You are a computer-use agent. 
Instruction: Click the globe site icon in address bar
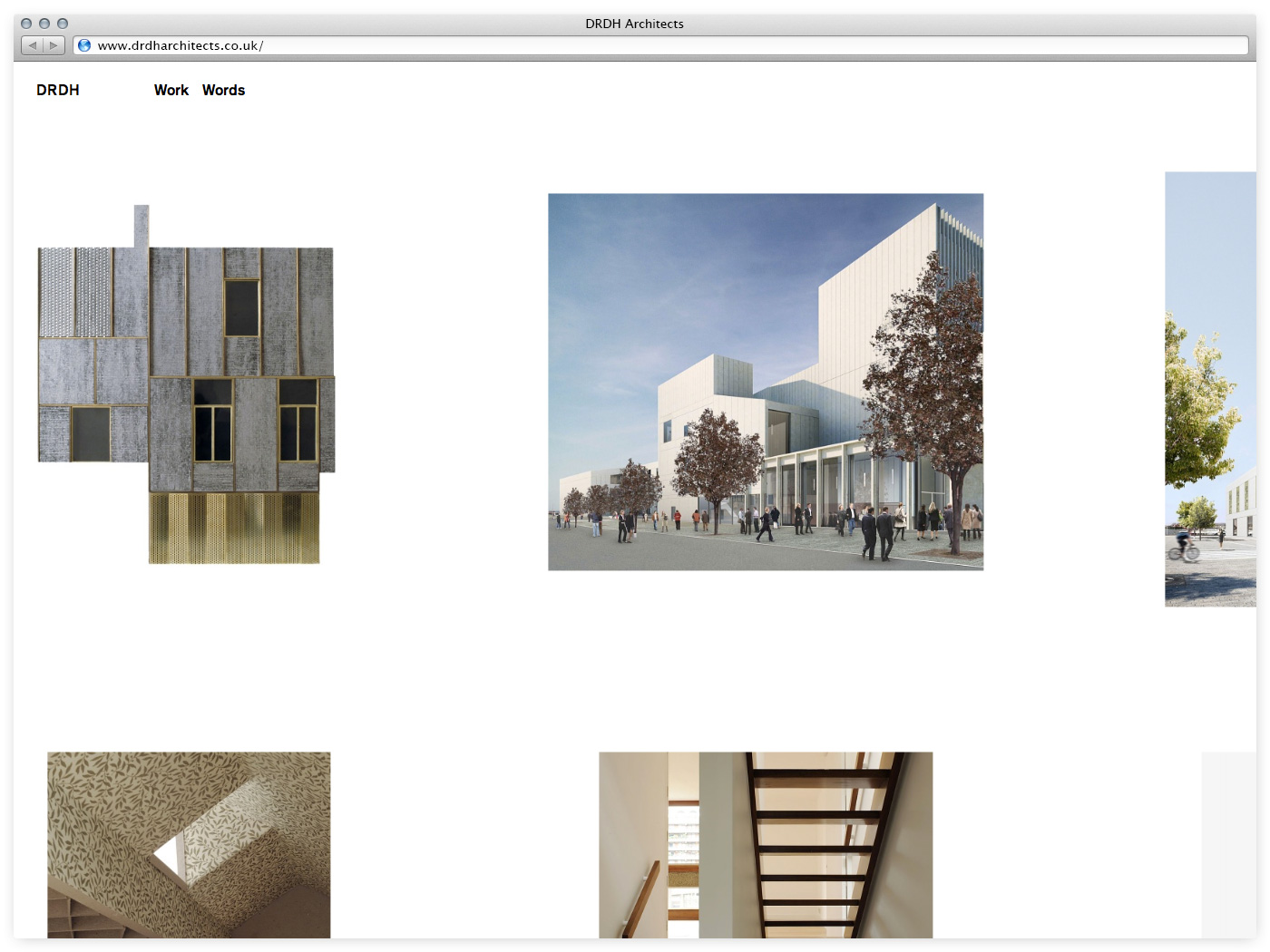coord(84,45)
